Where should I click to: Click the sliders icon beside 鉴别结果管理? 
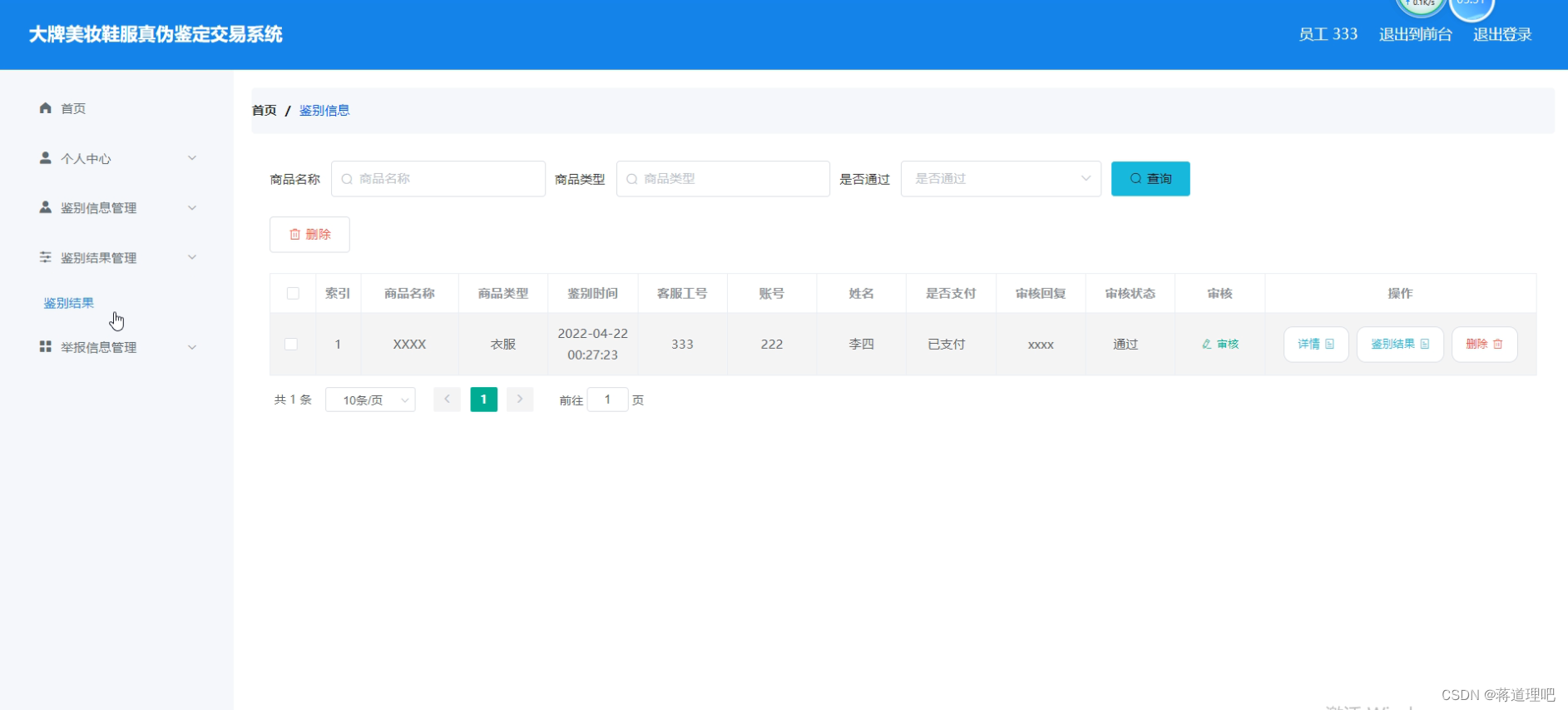pyautogui.click(x=46, y=257)
